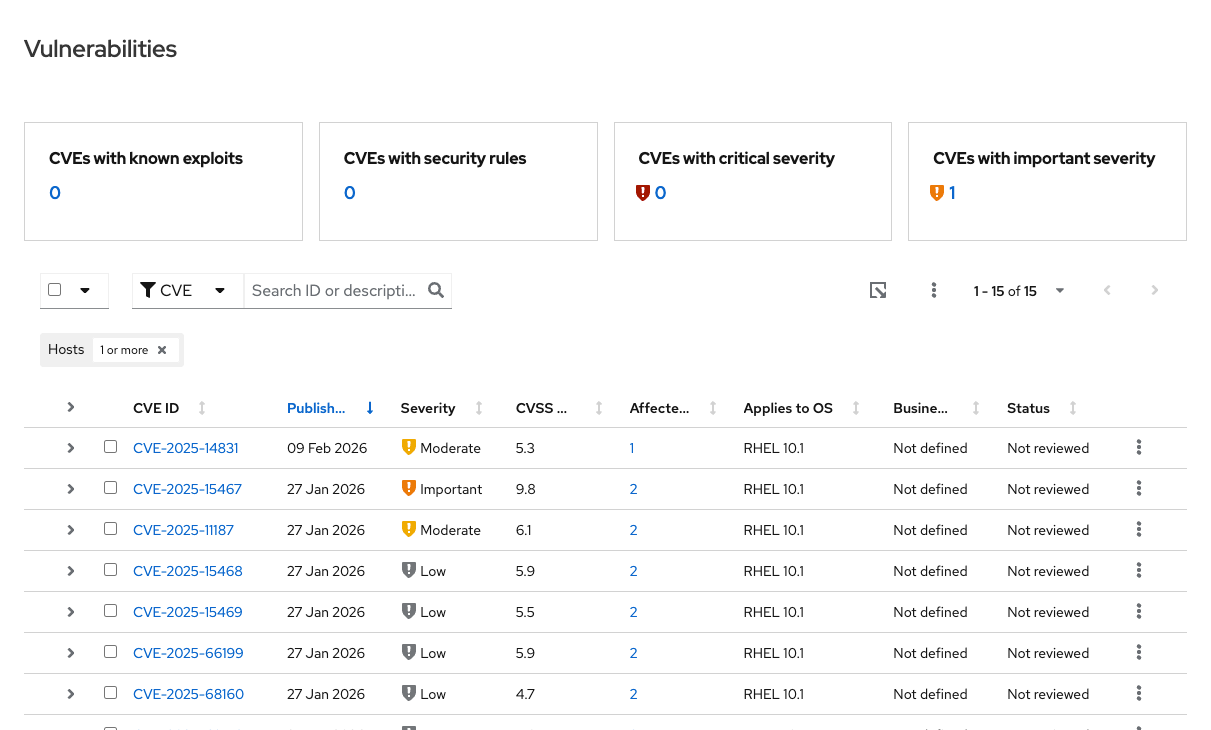
Task: Go to next page arrow
Action: click(x=1155, y=290)
